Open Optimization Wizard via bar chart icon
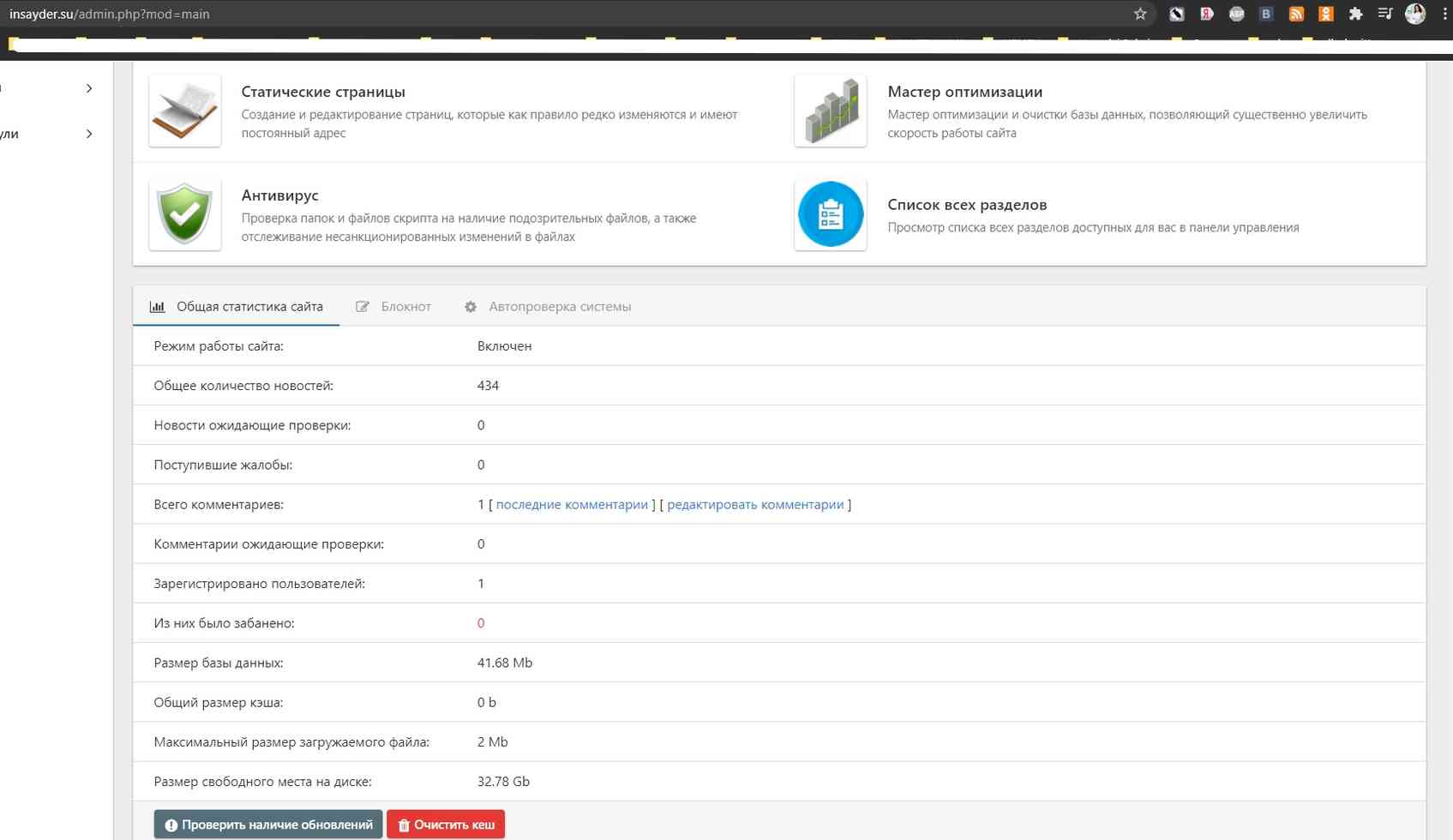The width and height of the screenshot is (1453, 840). point(830,111)
